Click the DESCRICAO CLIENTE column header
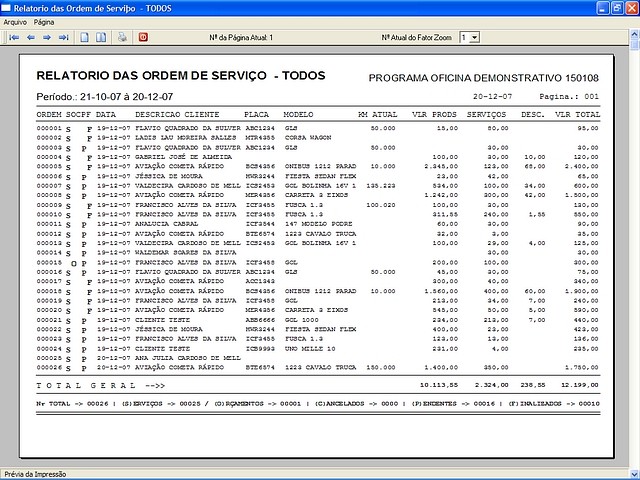Viewport: 640px width, 480px height. pos(177,115)
